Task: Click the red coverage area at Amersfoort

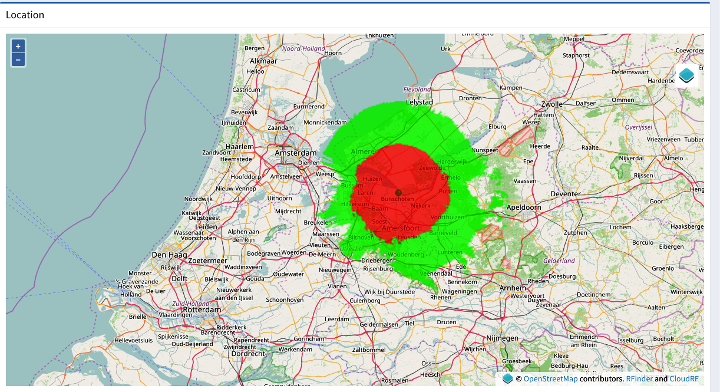Action: [400, 228]
